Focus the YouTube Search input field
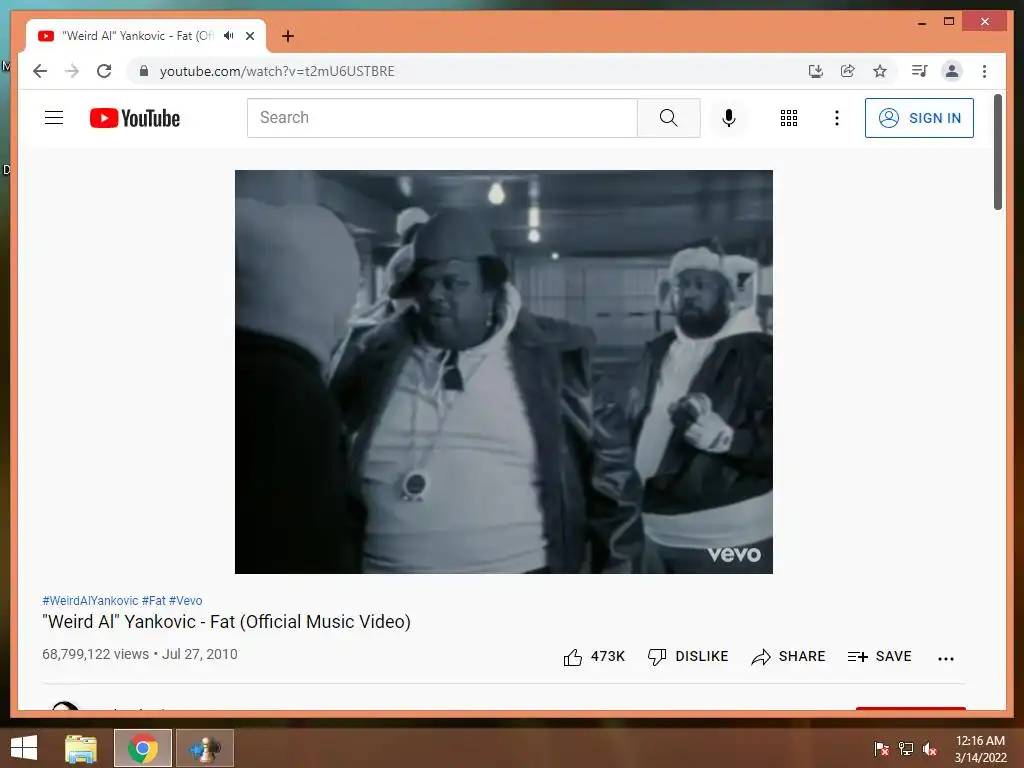 [442, 118]
